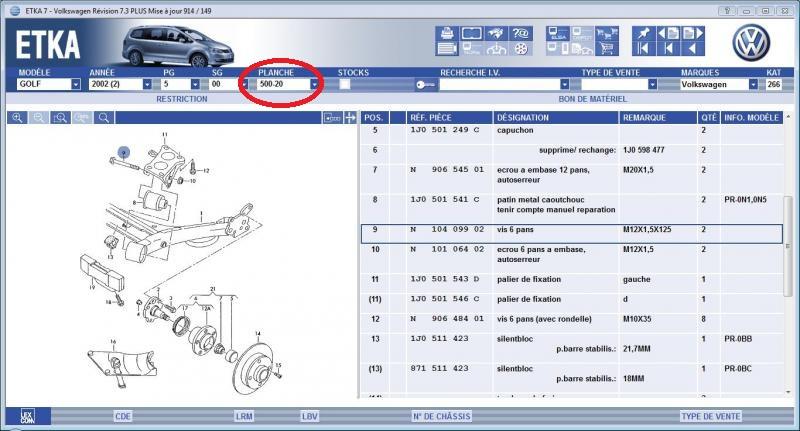Viewport: 800px width, 431px height.
Task: Expand the PG dropdown
Action: 195,84
